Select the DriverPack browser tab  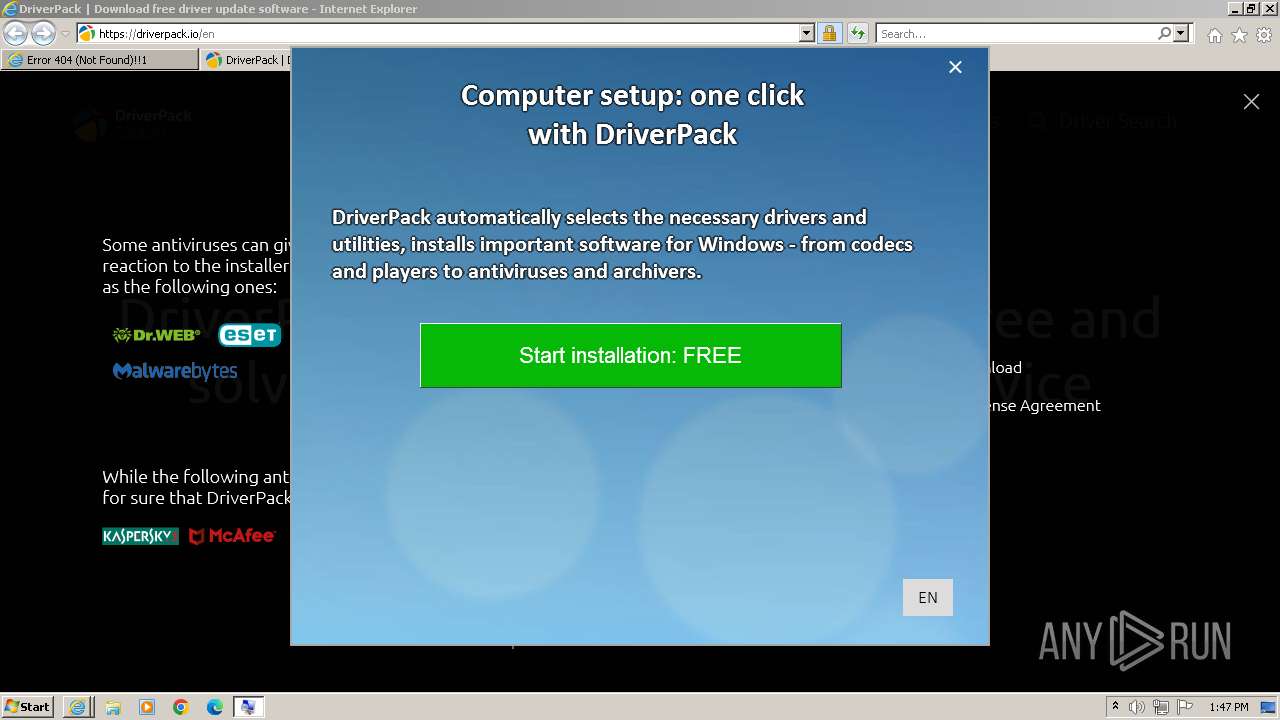point(246,60)
